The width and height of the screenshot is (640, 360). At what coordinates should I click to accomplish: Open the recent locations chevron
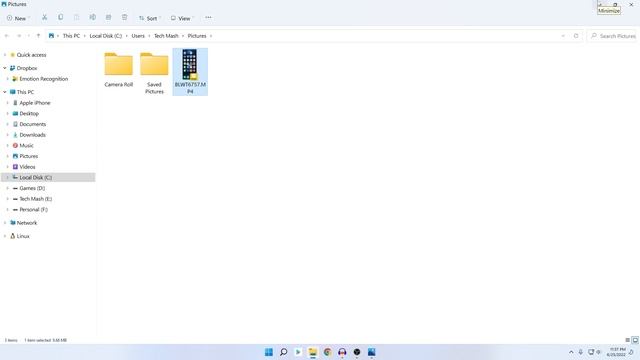(29, 36)
